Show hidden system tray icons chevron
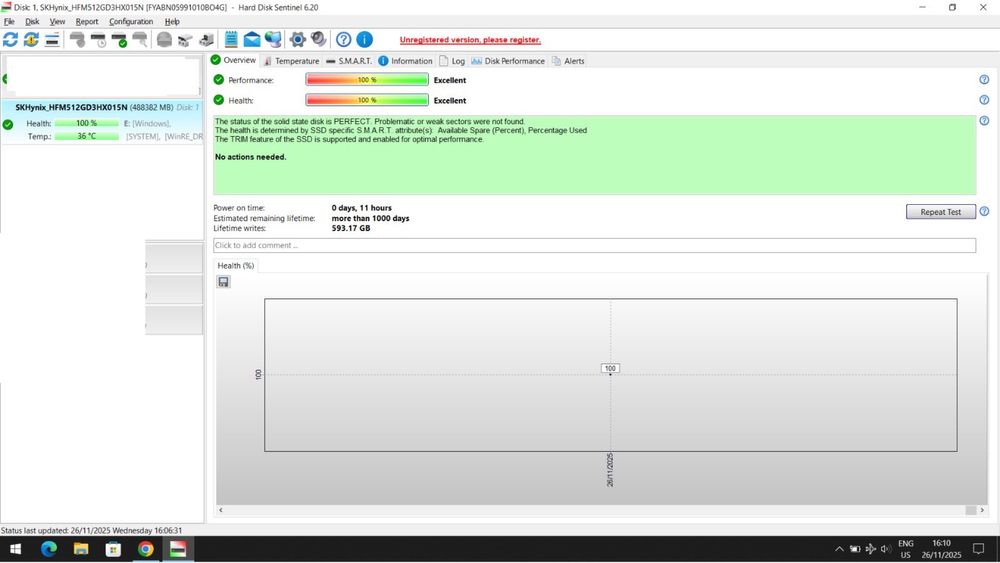The height and width of the screenshot is (563, 1000). [839, 549]
